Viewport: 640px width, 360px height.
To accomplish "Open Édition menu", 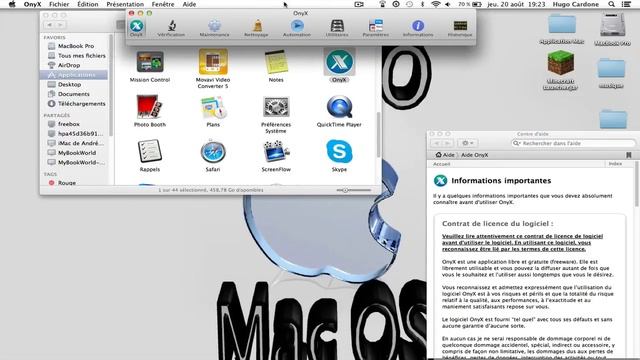I will point(88,4).
